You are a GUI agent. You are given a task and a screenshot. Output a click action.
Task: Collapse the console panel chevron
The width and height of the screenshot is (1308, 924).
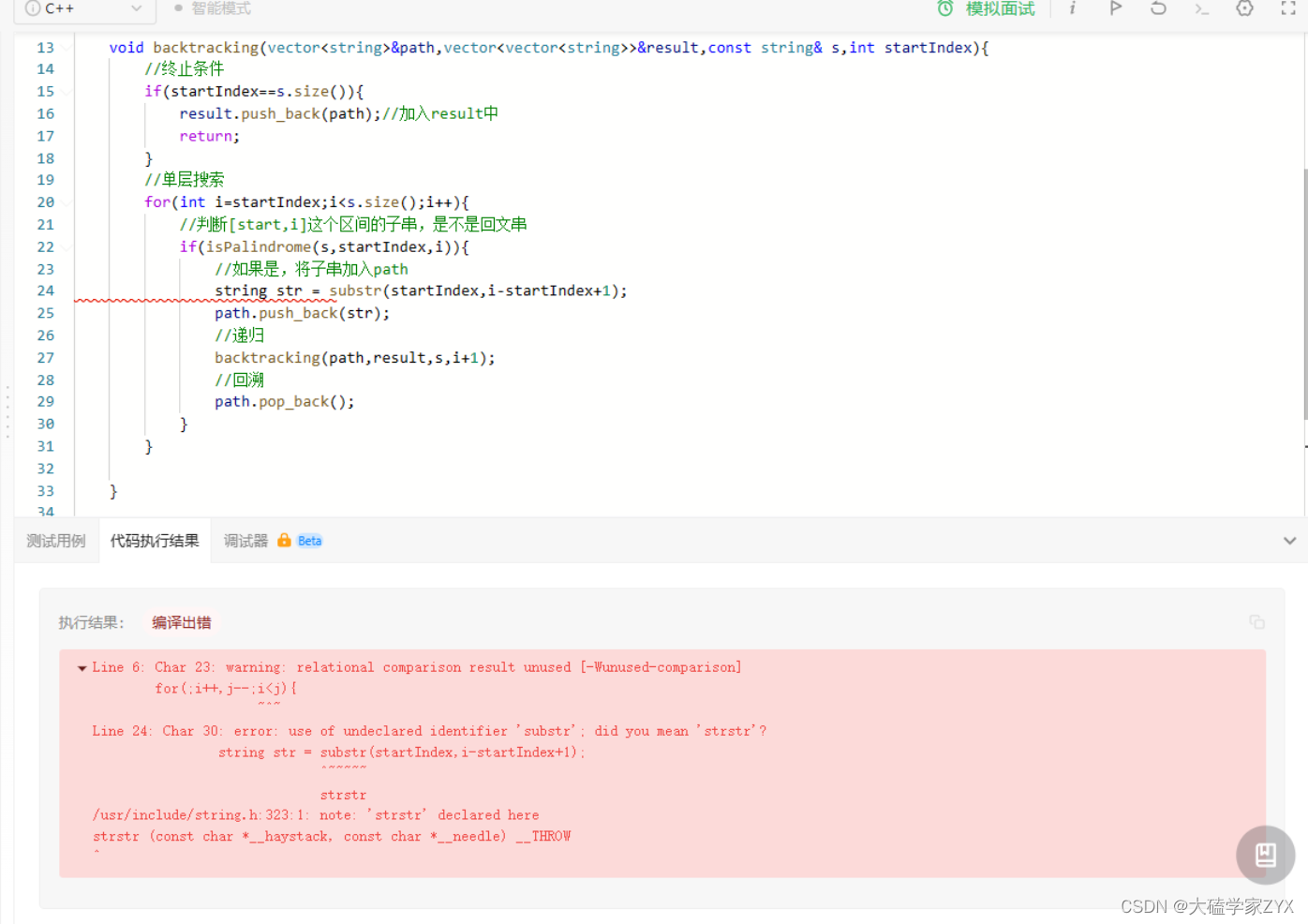(1289, 541)
